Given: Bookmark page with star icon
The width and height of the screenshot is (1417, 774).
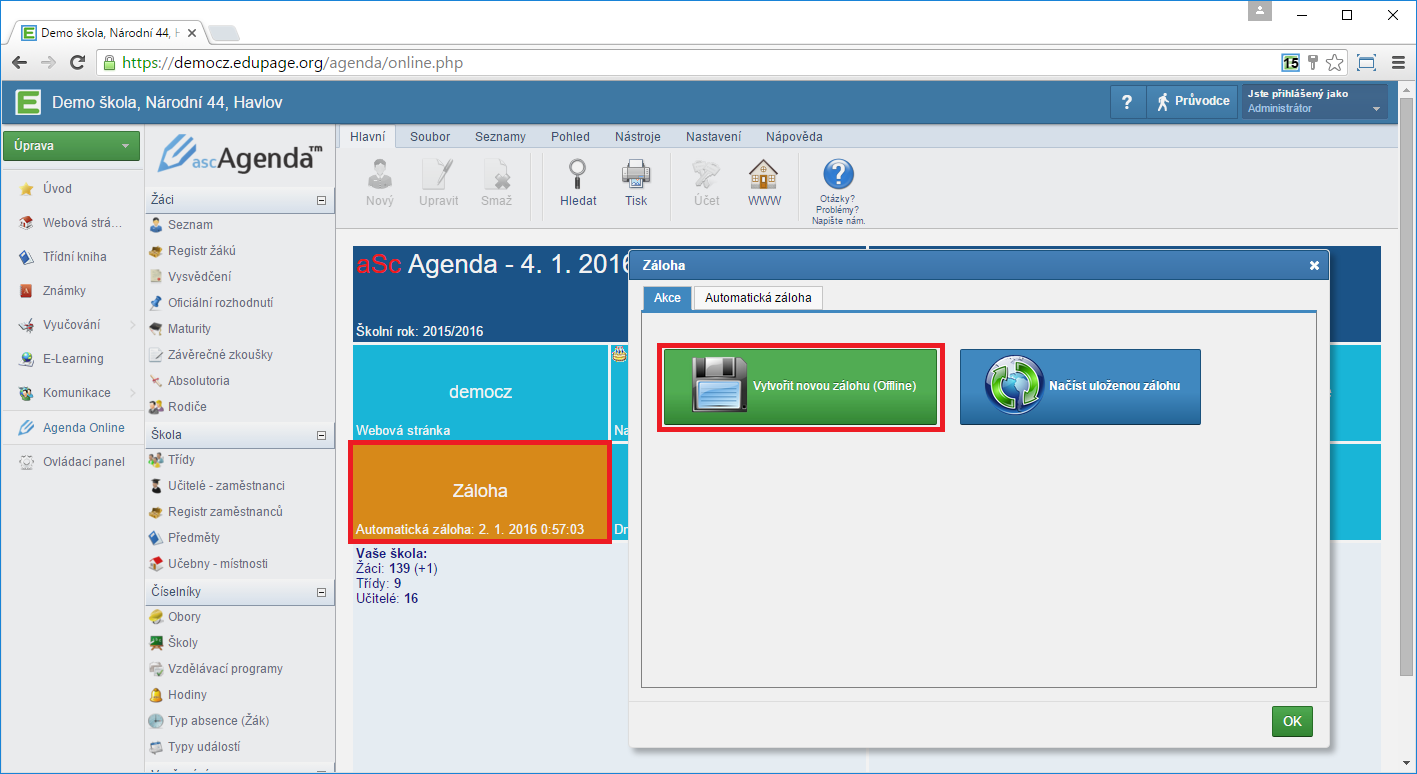Looking at the screenshot, I should click(x=1334, y=63).
